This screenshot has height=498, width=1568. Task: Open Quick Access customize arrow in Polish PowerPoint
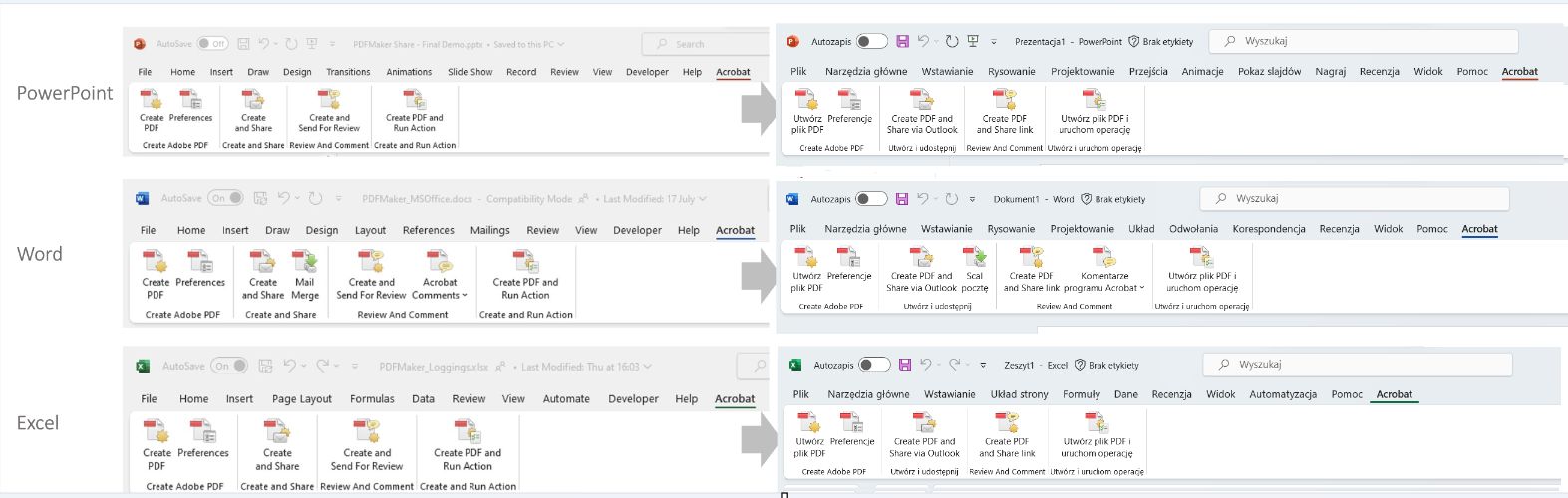pyautogui.click(x=994, y=42)
